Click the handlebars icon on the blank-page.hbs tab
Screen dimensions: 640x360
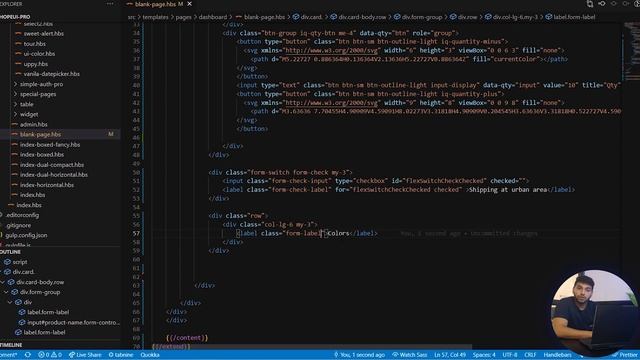pos(130,4)
